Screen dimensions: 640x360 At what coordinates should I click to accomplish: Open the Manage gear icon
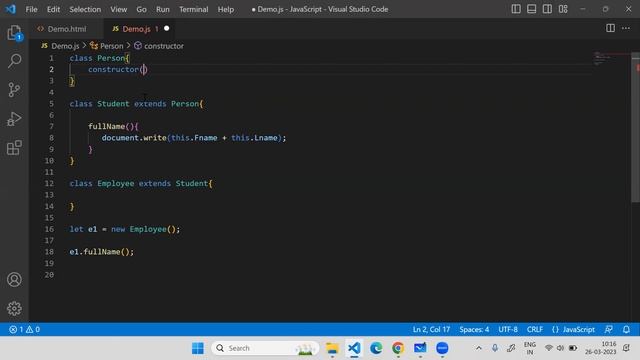pyautogui.click(x=14, y=308)
